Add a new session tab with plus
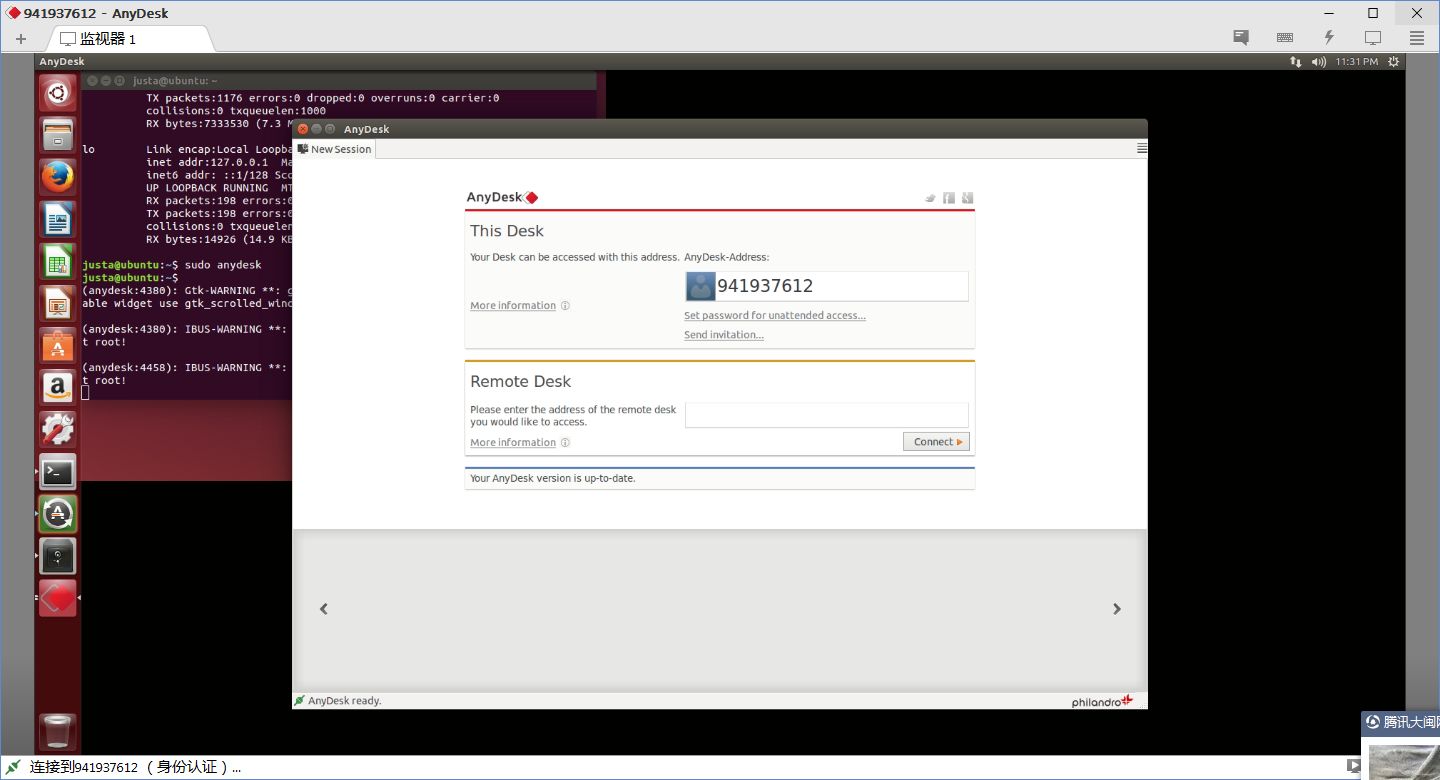1440x780 pixels. [21, 39]
